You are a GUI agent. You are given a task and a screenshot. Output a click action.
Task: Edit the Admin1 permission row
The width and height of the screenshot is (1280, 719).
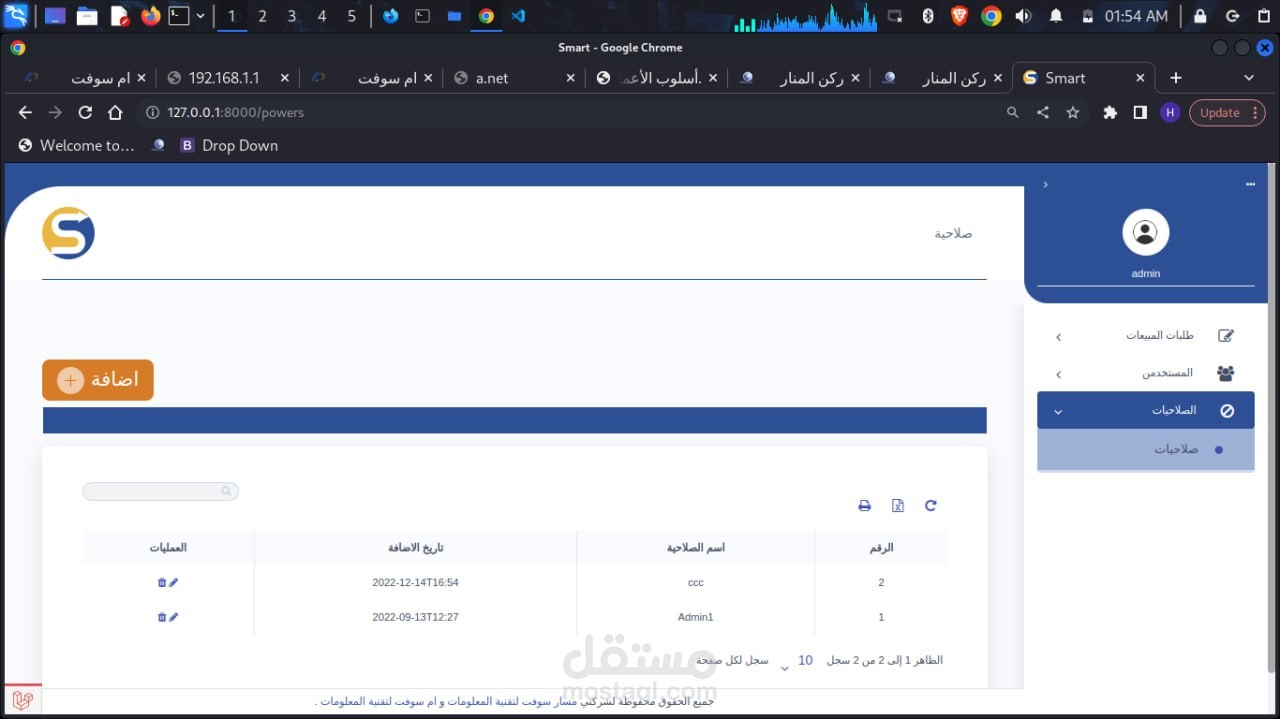174,617
